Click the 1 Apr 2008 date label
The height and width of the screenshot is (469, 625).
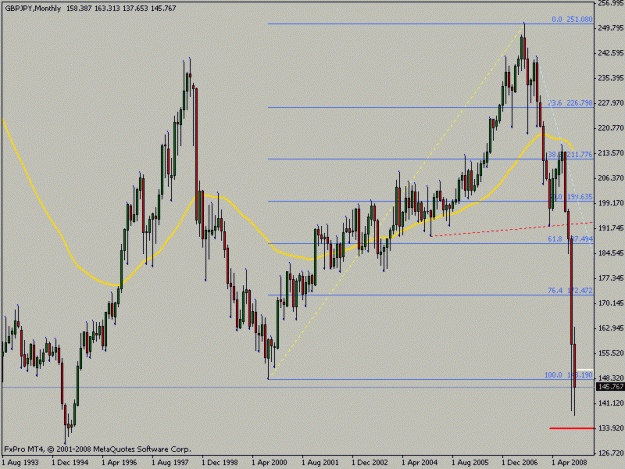click(x=569, y=462)
